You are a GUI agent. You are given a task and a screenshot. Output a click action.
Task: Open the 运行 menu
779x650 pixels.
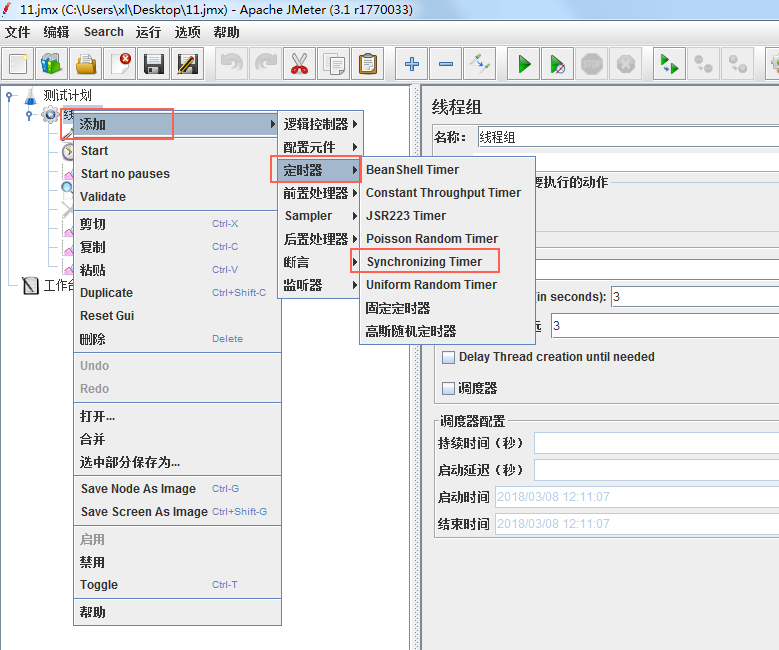pyautogui.click(x=148, y=32)
